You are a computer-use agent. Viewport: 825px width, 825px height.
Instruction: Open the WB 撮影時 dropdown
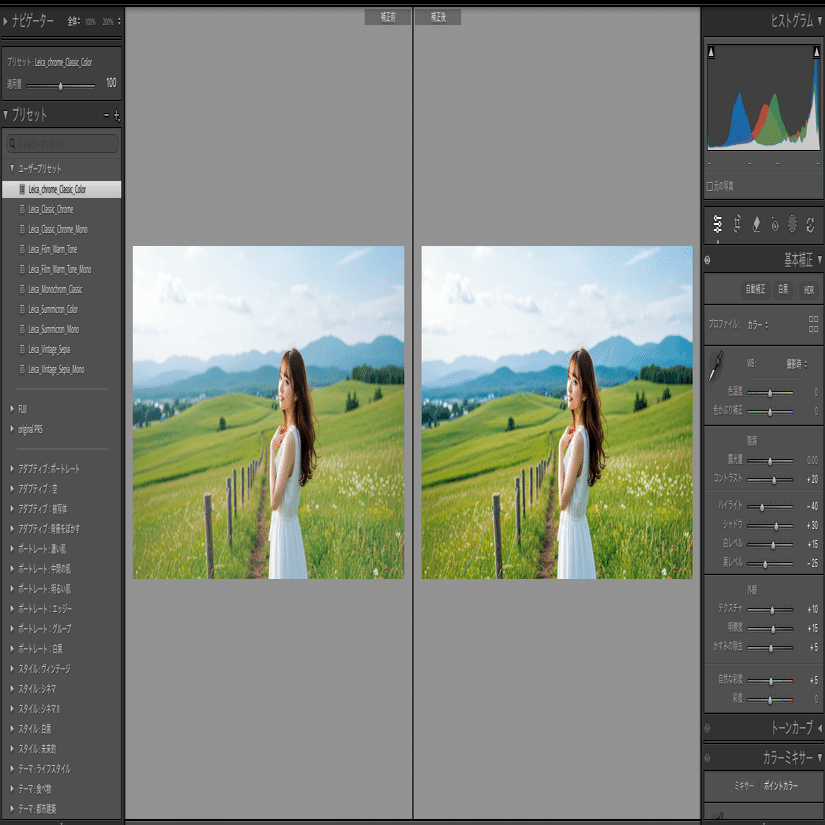pos(797,364)
